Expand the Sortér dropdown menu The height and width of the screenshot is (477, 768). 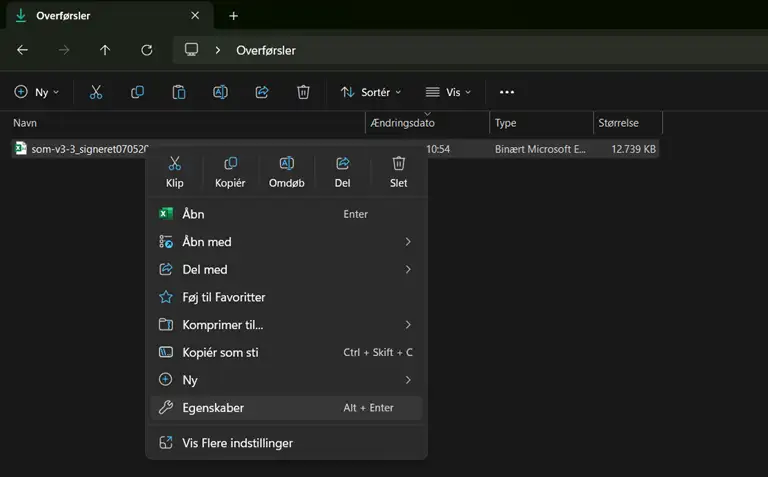click(370, 92)
